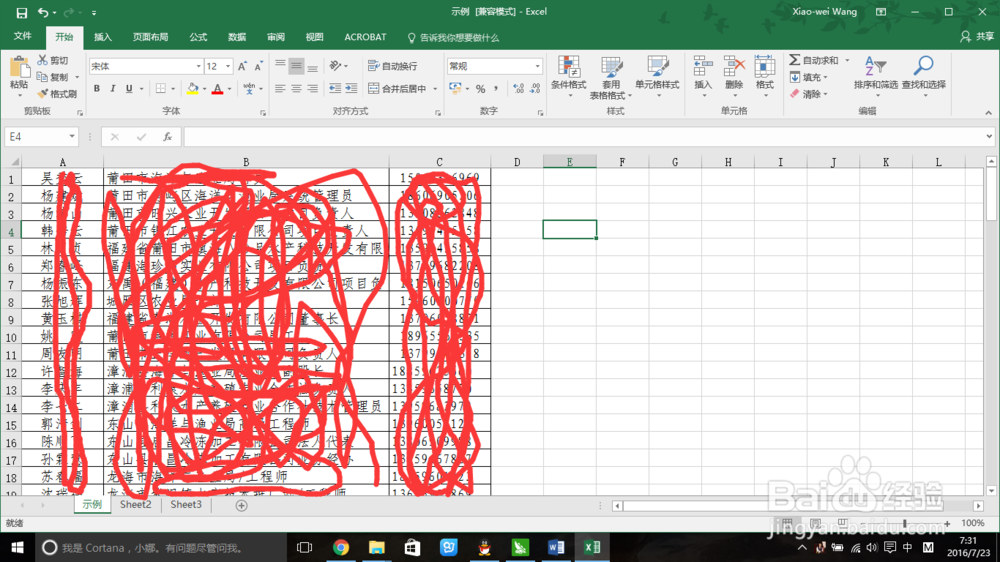Image resolution: width=1000 pixels, height=562 pixels.
Task: Open the number format dropdown (常规)
Action: click(537, 66)
